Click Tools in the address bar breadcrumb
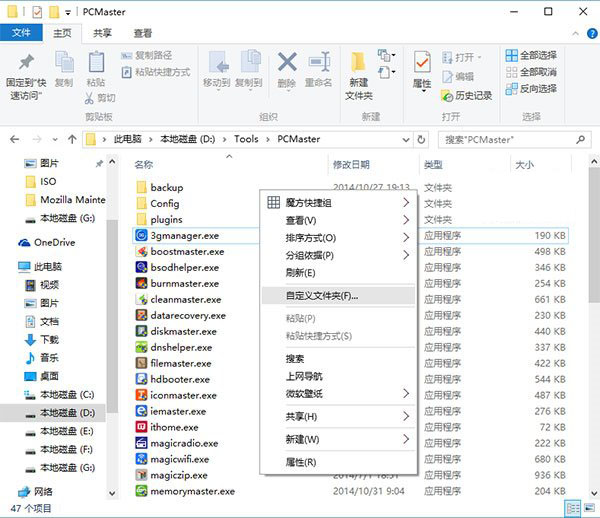This screenshot has width=600, height=518. pyautogui.click(x=246, y=139)
